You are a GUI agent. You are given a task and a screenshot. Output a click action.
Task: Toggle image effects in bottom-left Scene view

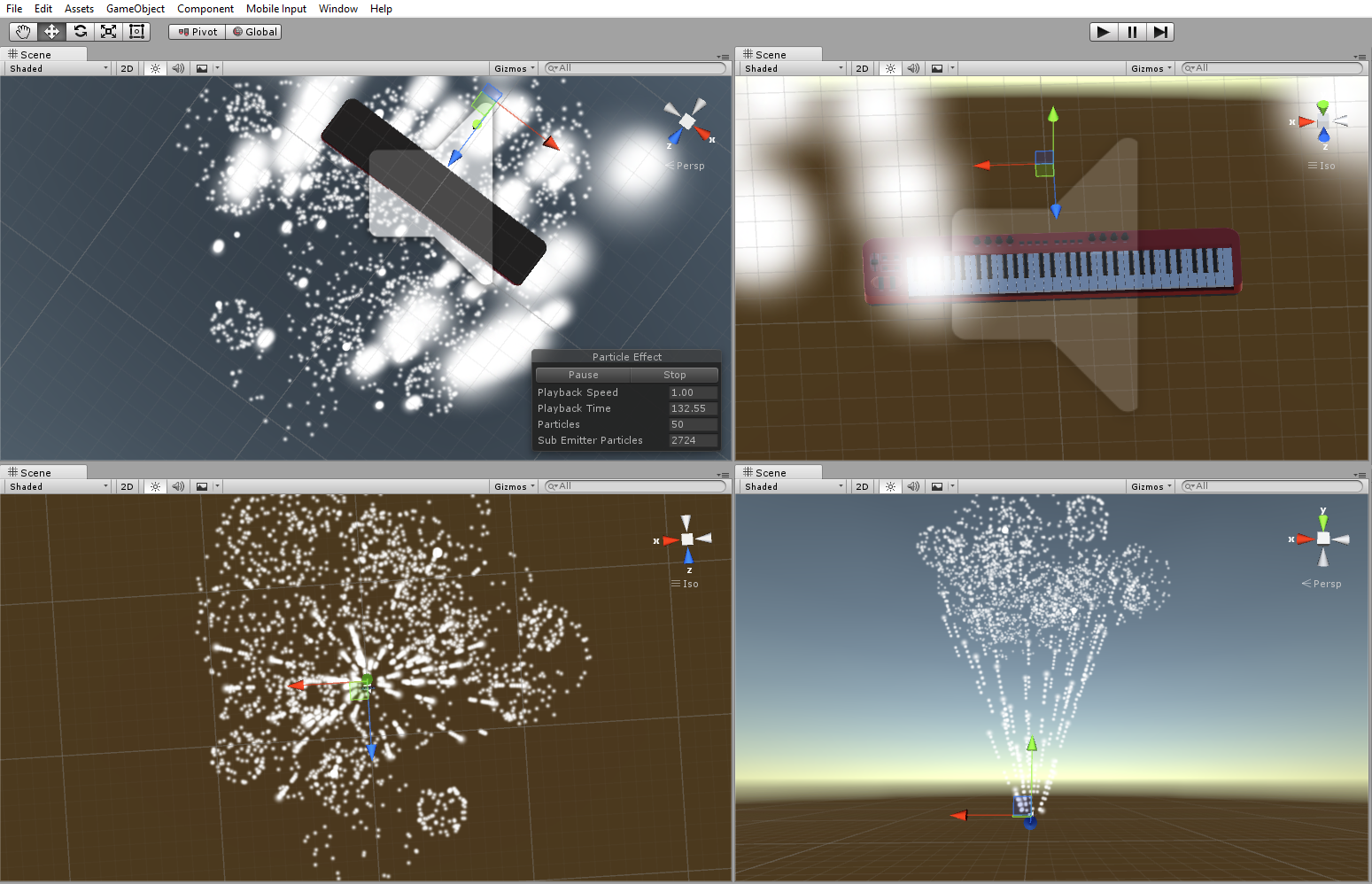[x=202, y=486]
